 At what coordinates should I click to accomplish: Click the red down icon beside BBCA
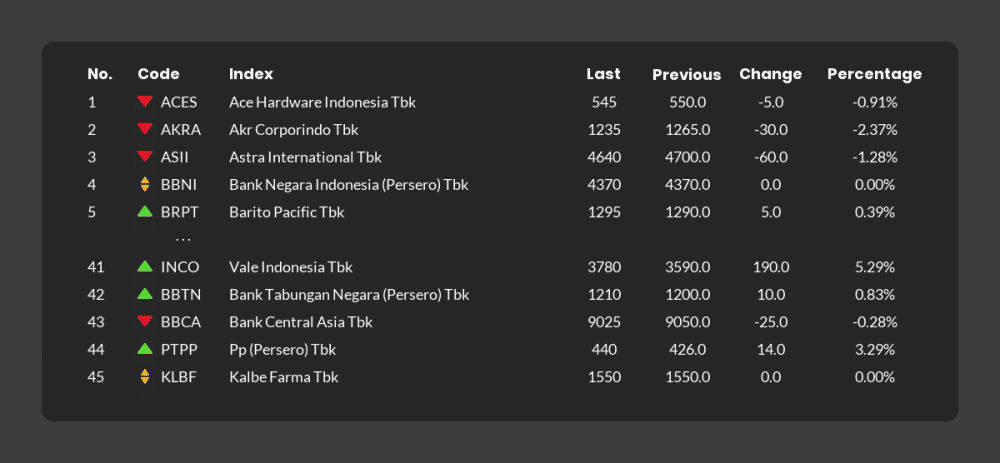(x=145, y=321)
